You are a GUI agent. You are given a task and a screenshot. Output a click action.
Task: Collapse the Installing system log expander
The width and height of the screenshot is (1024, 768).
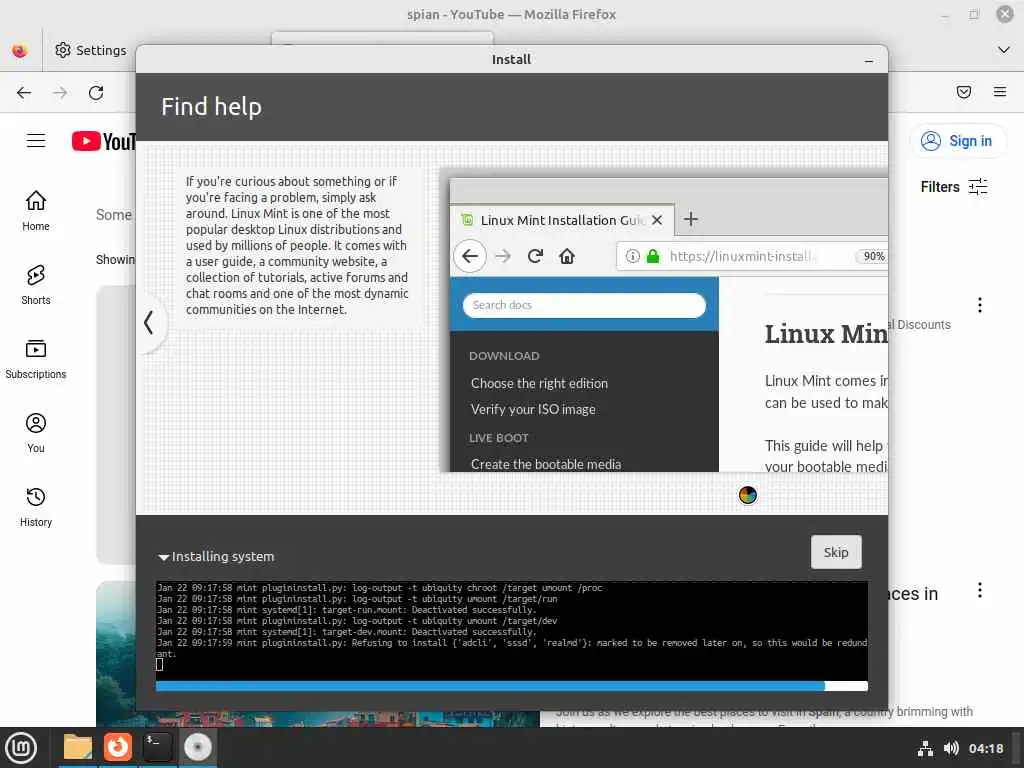(216, 556)
